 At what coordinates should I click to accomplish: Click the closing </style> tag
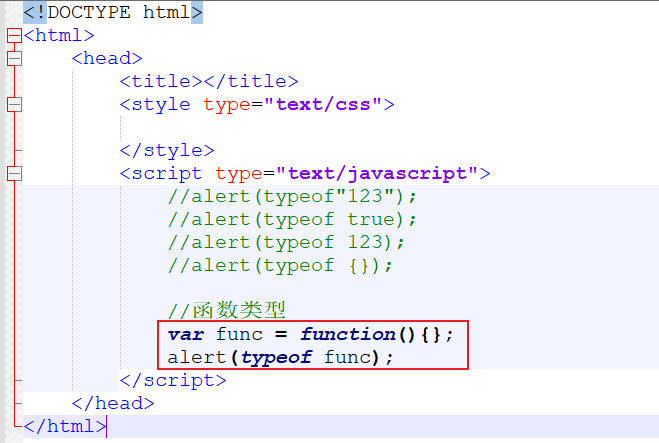coord(167,150)
